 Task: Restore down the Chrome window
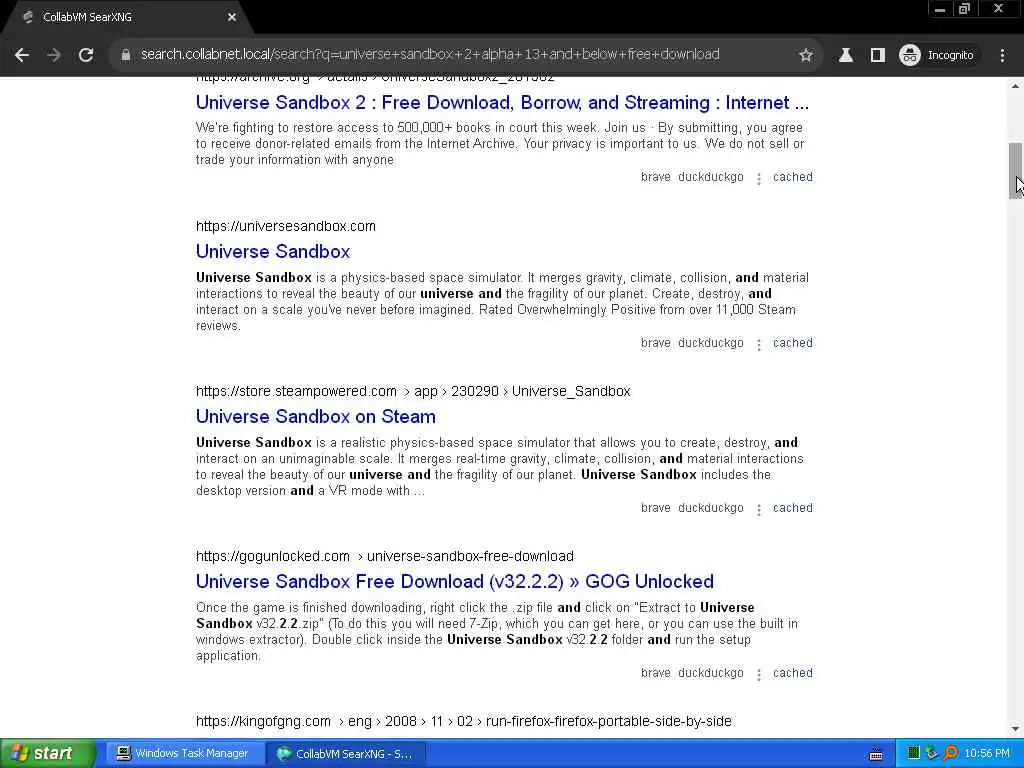[964, 9]
